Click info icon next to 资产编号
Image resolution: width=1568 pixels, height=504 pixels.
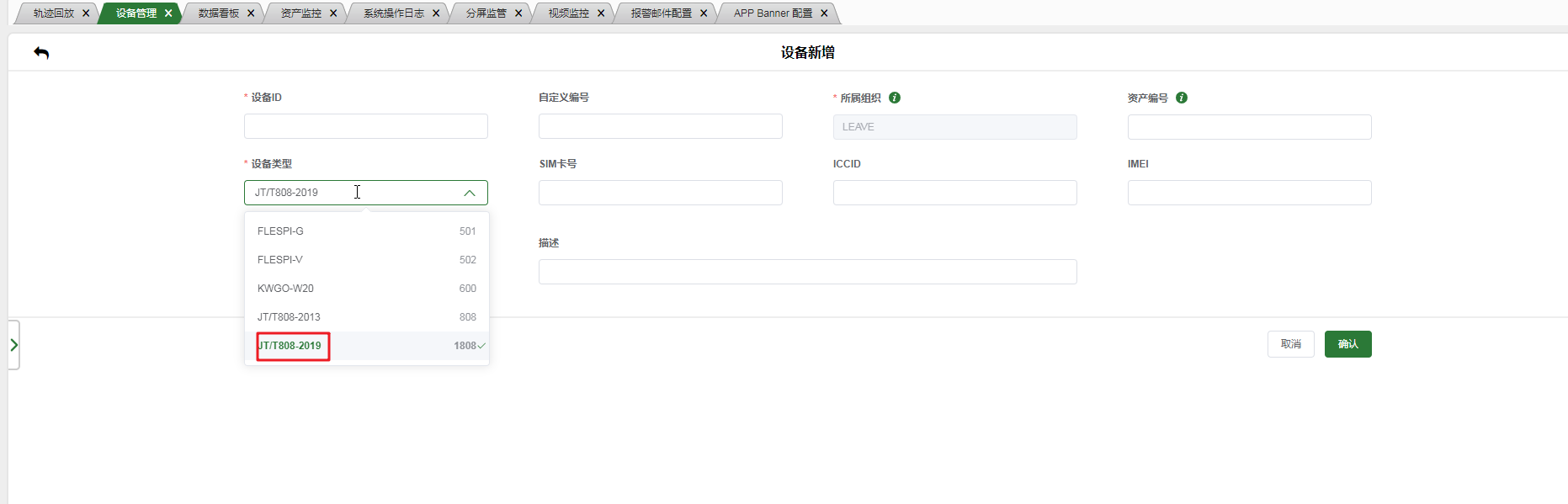[1182, 98]
